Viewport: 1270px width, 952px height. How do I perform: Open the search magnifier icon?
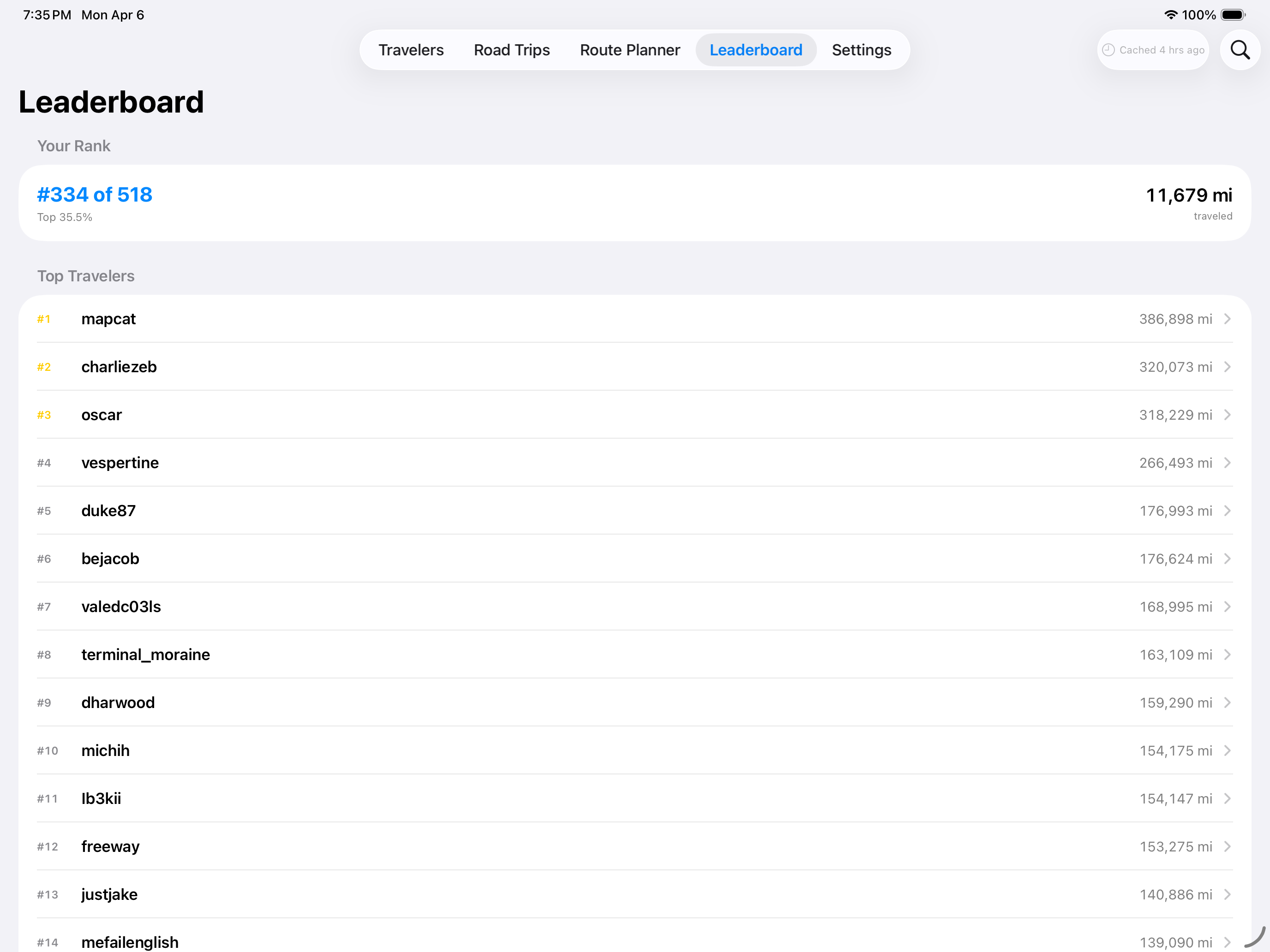pos(1240,50)
